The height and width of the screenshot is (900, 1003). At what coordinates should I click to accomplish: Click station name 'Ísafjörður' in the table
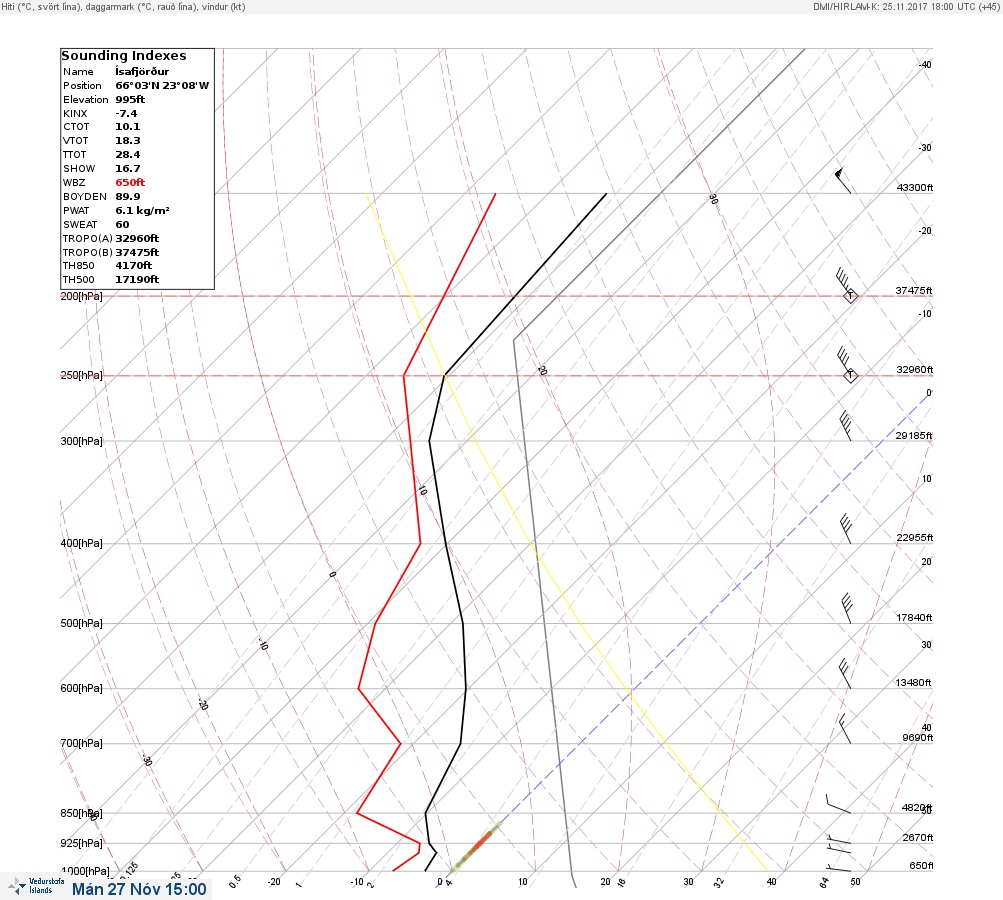pos(142,72)
